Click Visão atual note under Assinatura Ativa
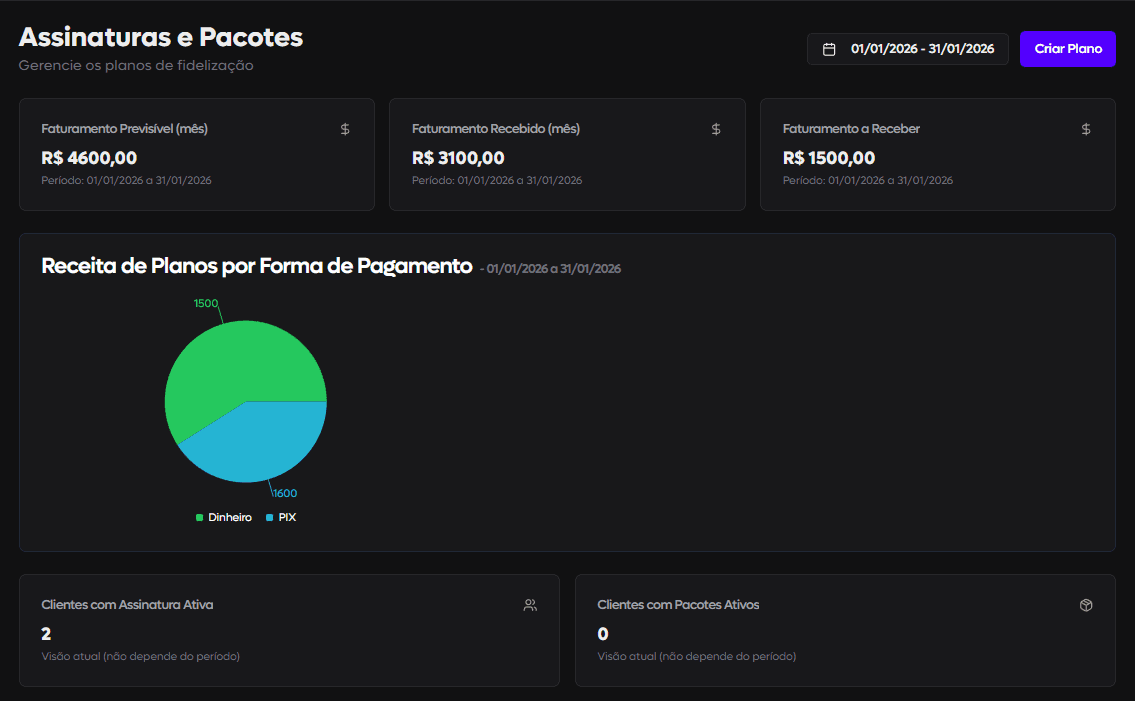The height and width of the screenshot is (701, 1135). (x=140, y=657)
